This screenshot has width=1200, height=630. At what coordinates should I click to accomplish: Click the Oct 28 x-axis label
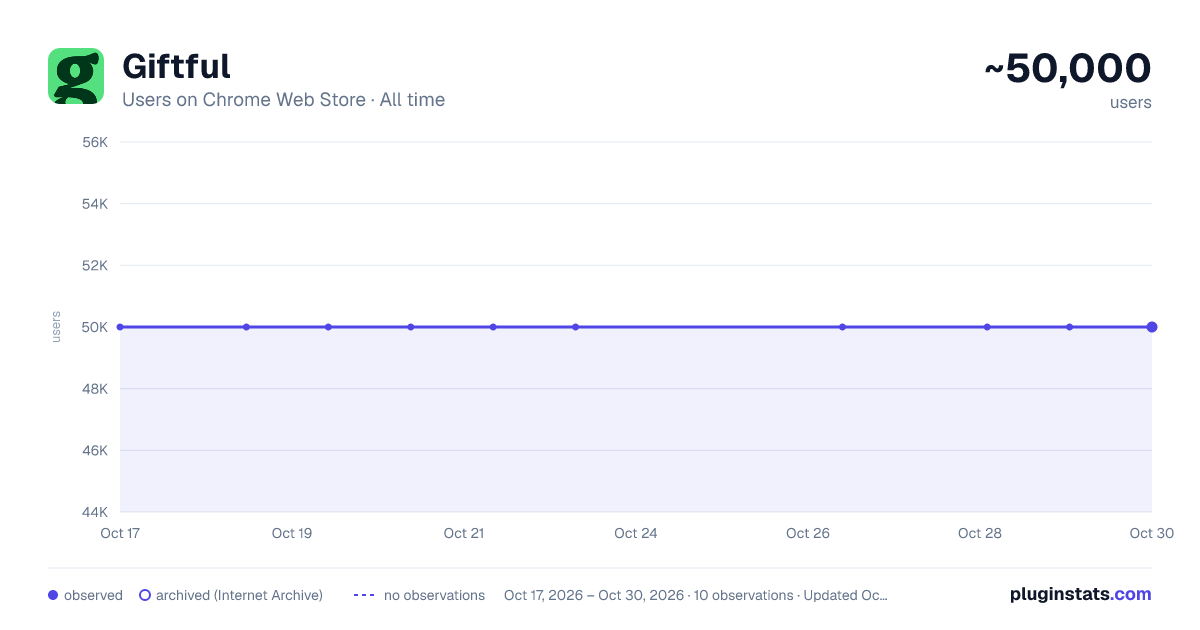(980, 533)
